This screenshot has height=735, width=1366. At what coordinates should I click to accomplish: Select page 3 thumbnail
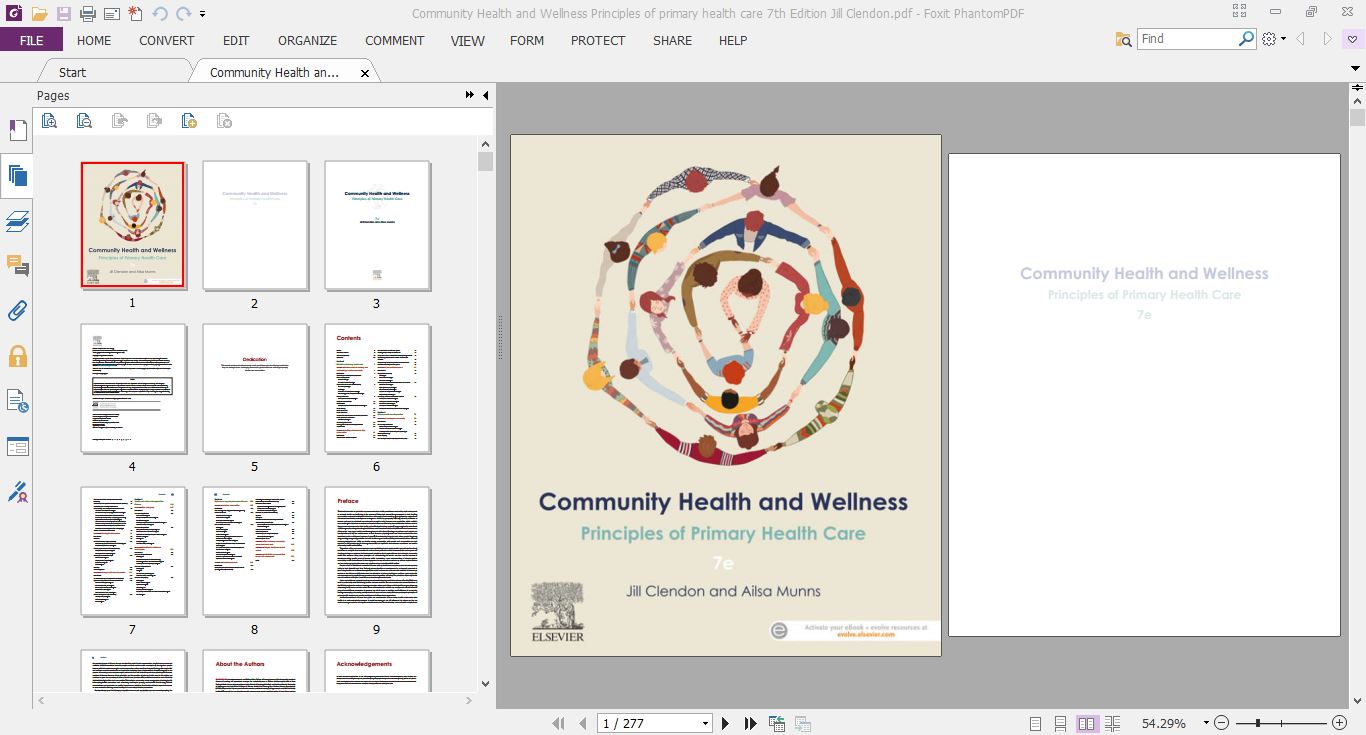click(x=377, y=225)
